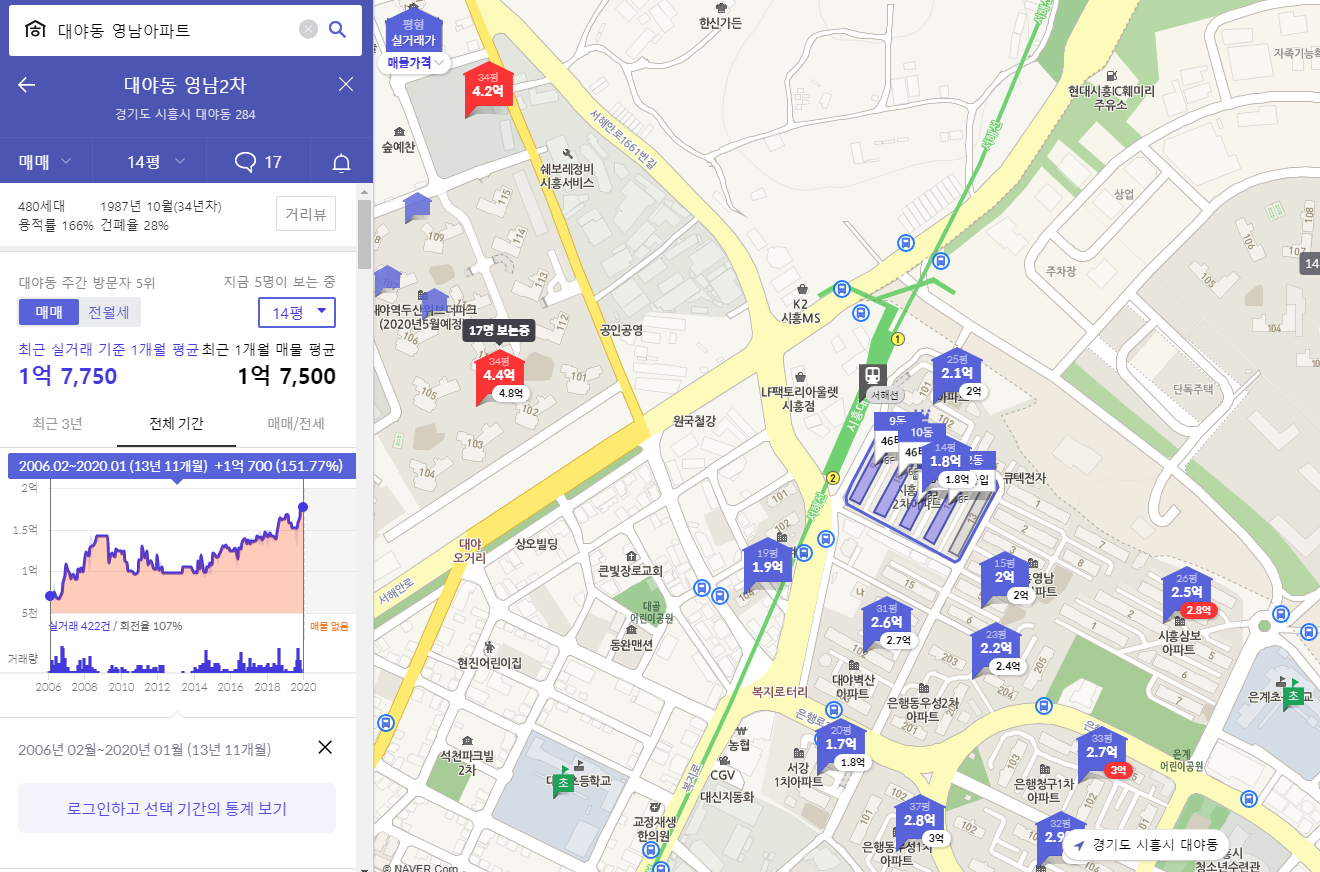Click the magnifier search icon in the search box
Viewport: 1320px width, 872px height.
click(x=337, y=29)
